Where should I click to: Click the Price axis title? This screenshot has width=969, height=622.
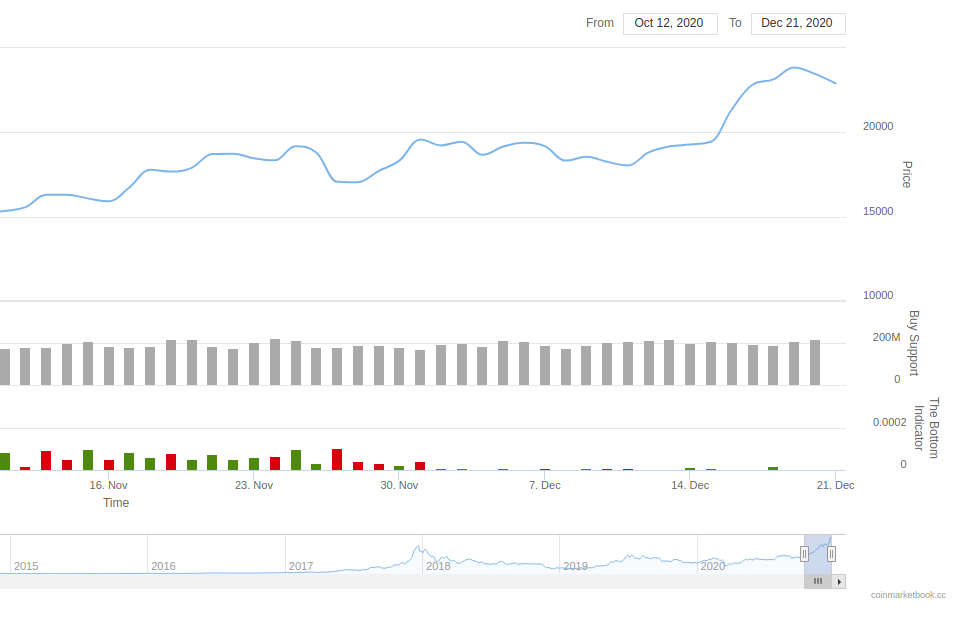907,174
